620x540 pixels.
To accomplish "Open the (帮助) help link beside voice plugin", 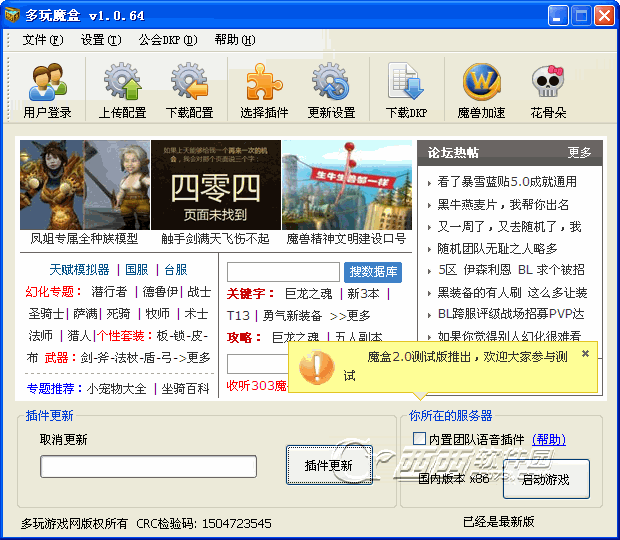I will tap(549, 439).
